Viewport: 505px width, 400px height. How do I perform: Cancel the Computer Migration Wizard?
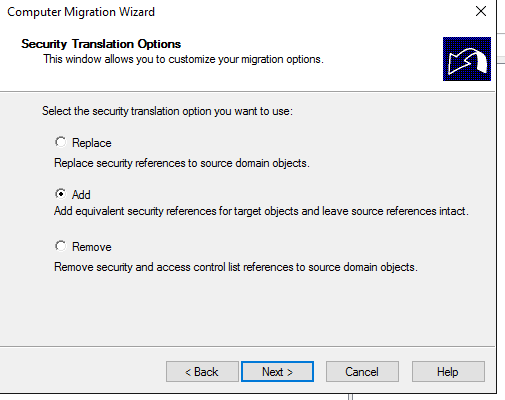click(362, 371)
